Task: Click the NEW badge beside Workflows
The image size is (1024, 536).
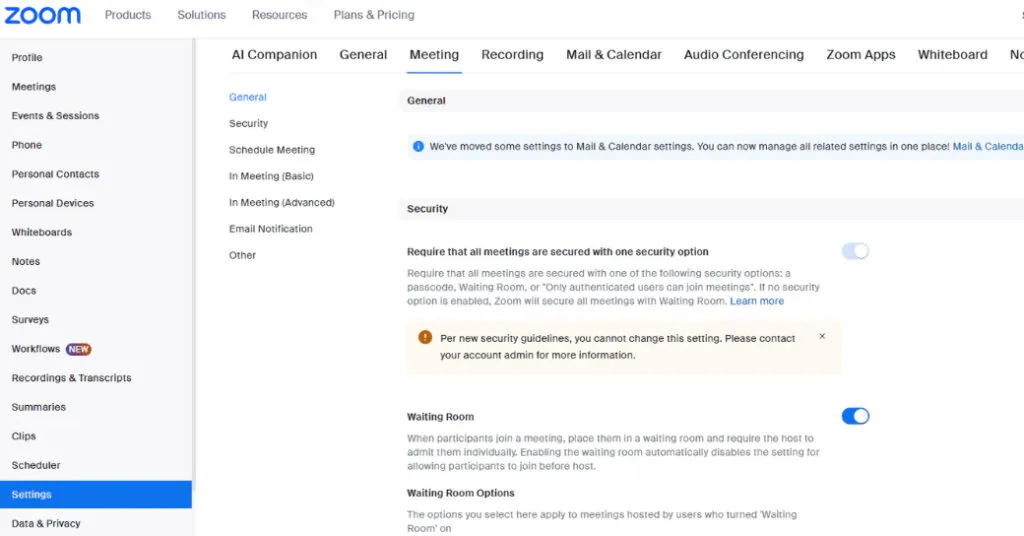Action: pos(78,349)
